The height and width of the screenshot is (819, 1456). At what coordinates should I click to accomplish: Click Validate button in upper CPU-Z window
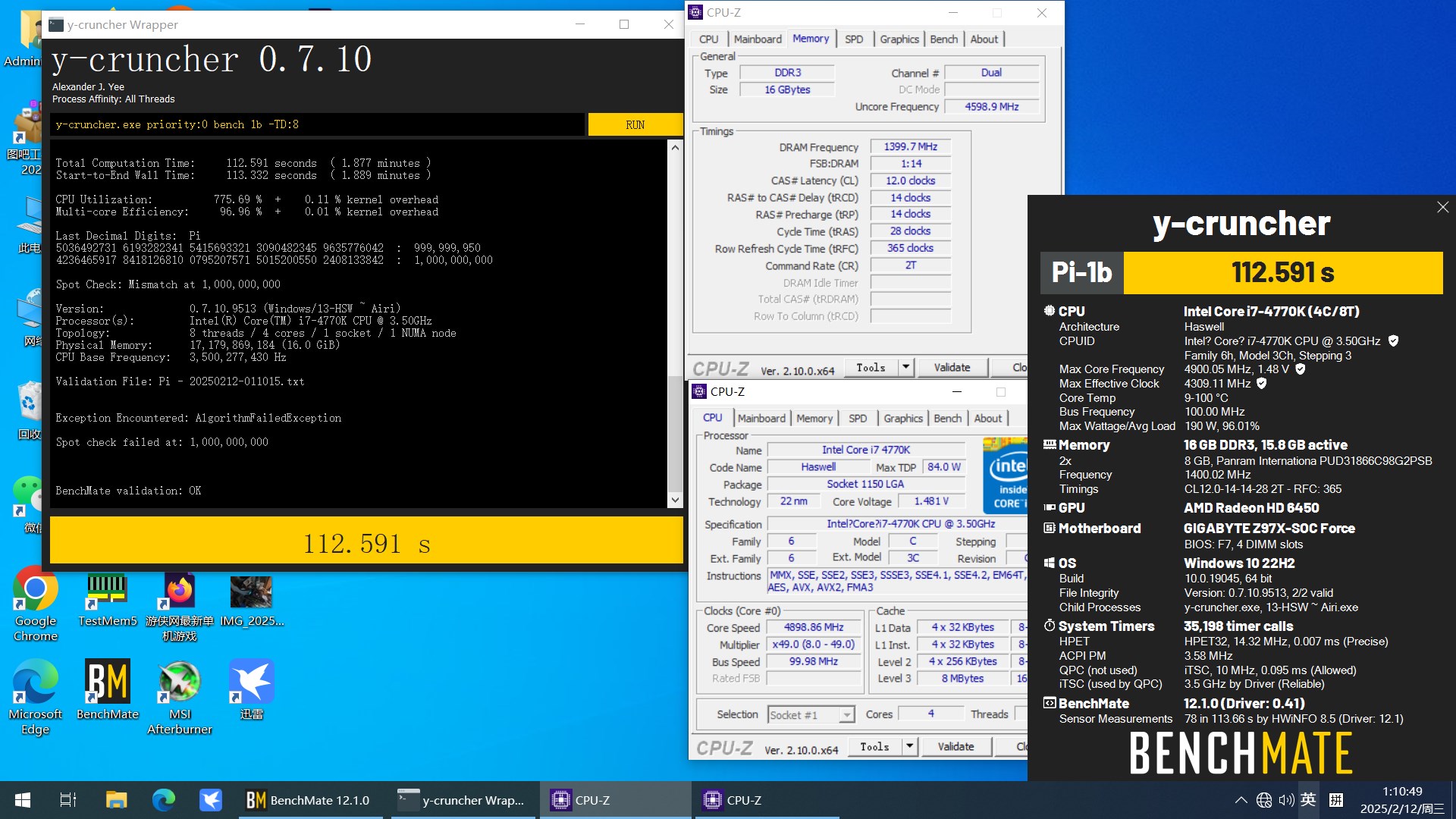952,368
